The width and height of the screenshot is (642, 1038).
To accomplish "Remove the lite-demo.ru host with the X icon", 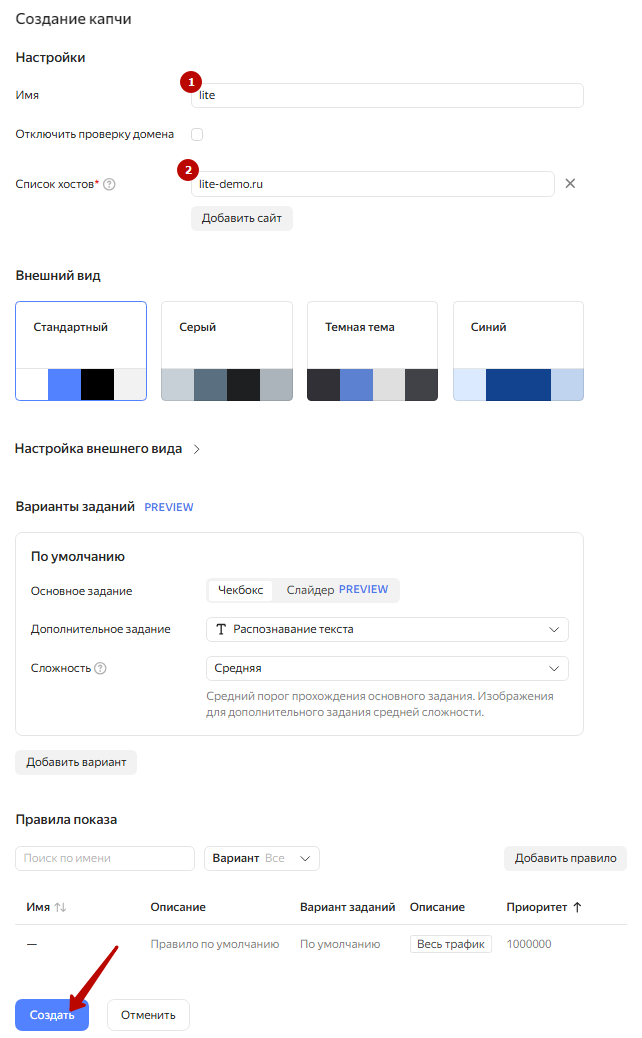I will click(570, 184).
